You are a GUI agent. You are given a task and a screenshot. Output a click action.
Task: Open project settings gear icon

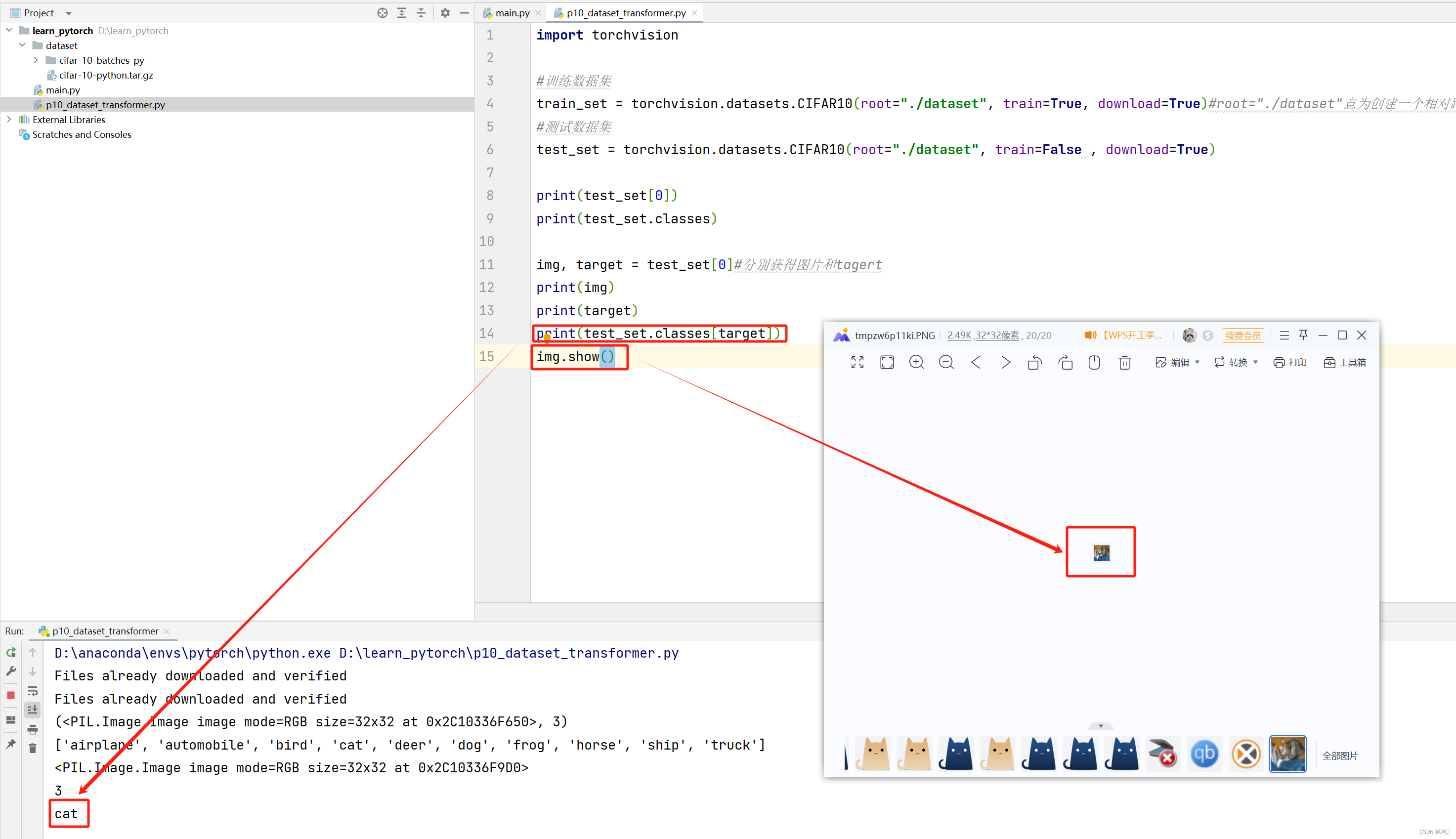[445, 13]
